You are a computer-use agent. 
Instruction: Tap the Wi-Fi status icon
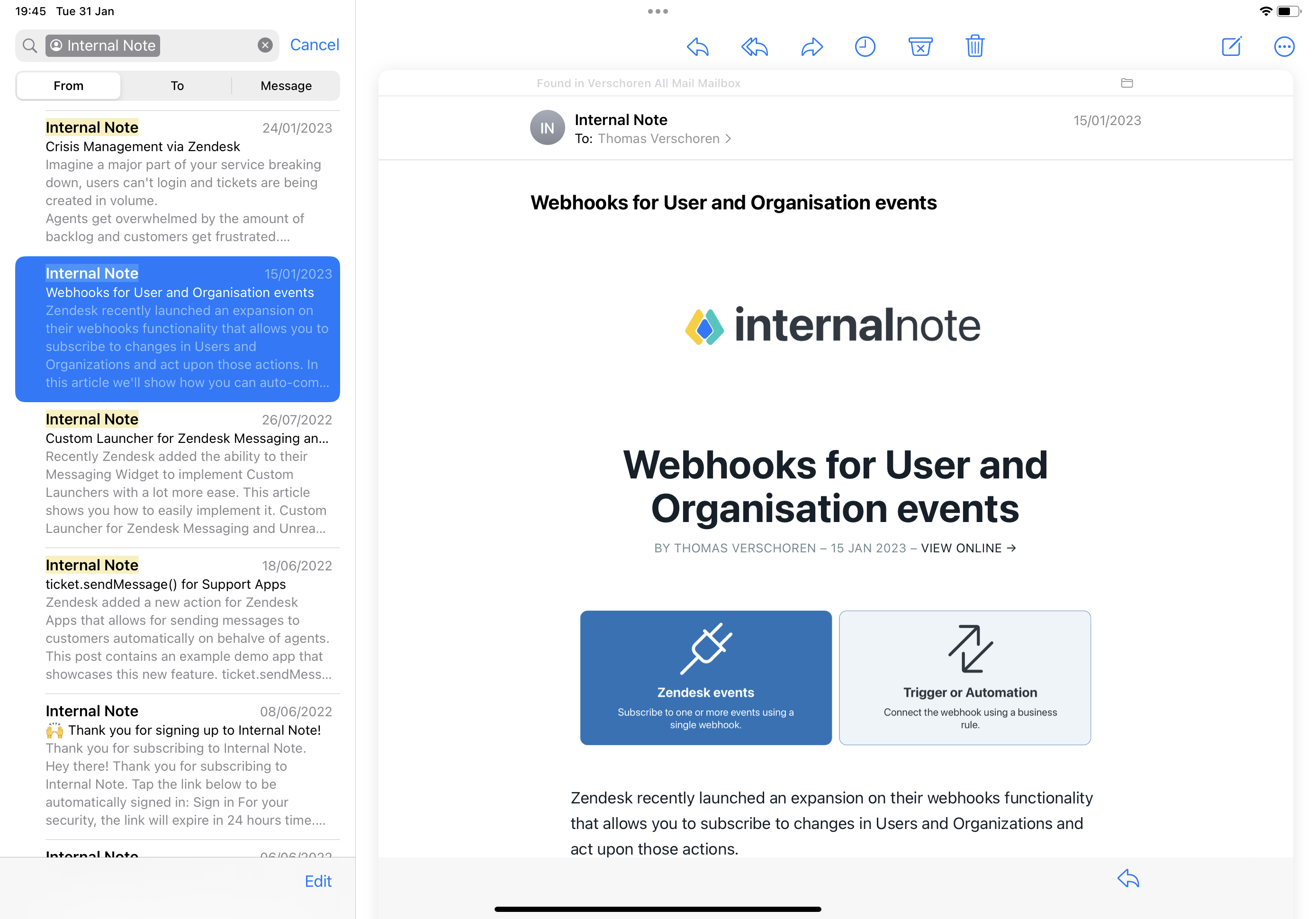[x=1266, y=11]
